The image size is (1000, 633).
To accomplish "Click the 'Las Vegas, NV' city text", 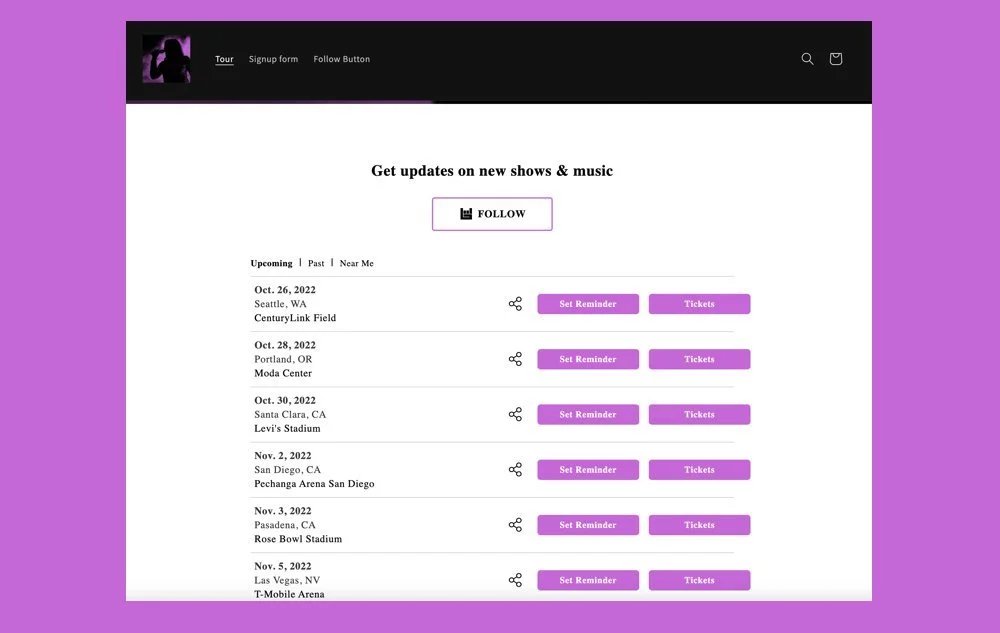I will coord(287,580).
